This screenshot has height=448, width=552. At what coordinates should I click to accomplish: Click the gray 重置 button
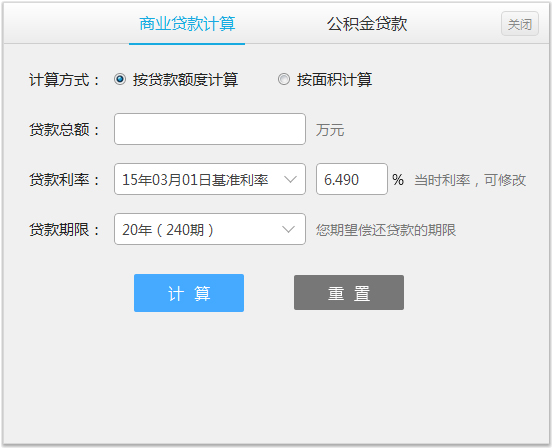349,292
